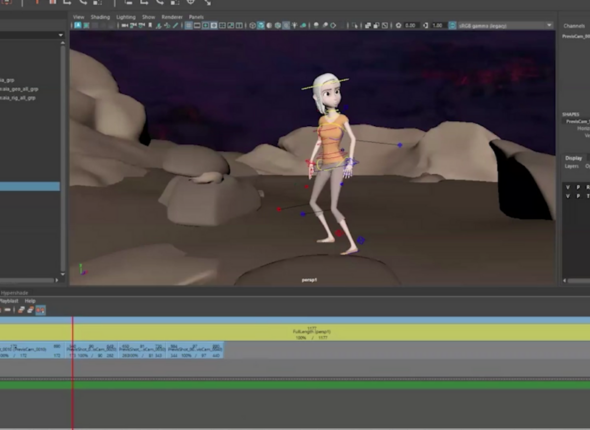Select the rig_all_grp item in outliner
Image resolution: width=590 pixels, height=430 pixels.
18,98
